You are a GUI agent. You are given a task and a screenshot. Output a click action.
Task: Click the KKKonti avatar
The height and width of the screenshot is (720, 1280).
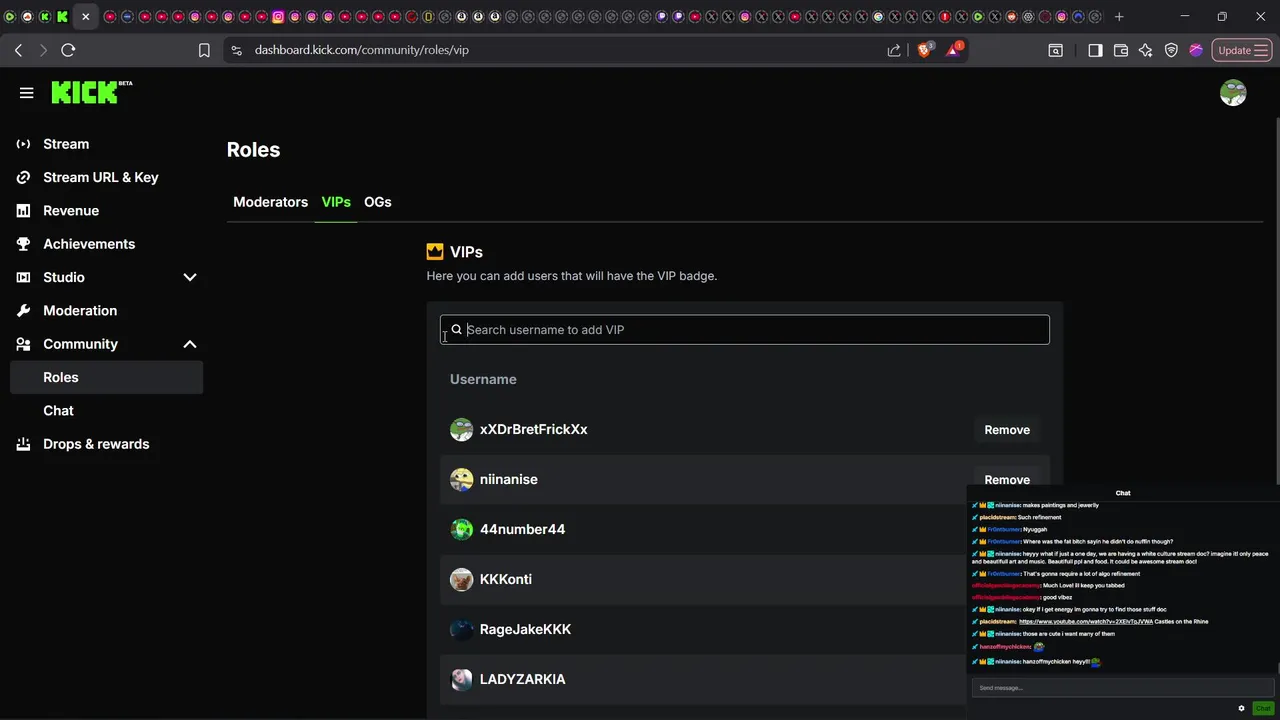point(461,580)
